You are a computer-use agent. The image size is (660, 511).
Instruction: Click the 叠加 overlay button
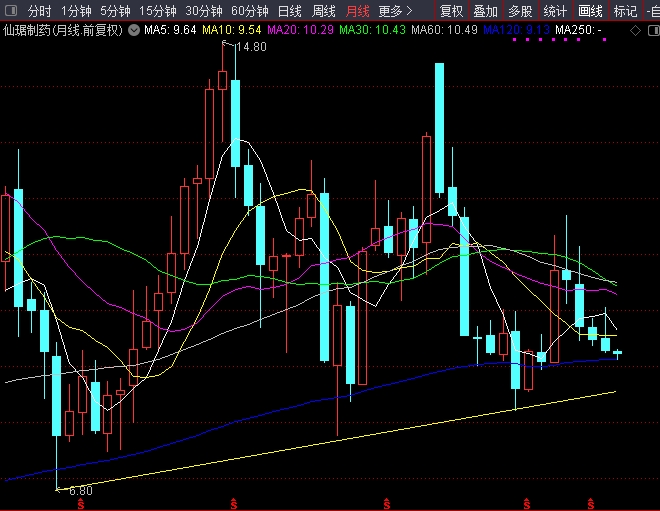(485, 11)
